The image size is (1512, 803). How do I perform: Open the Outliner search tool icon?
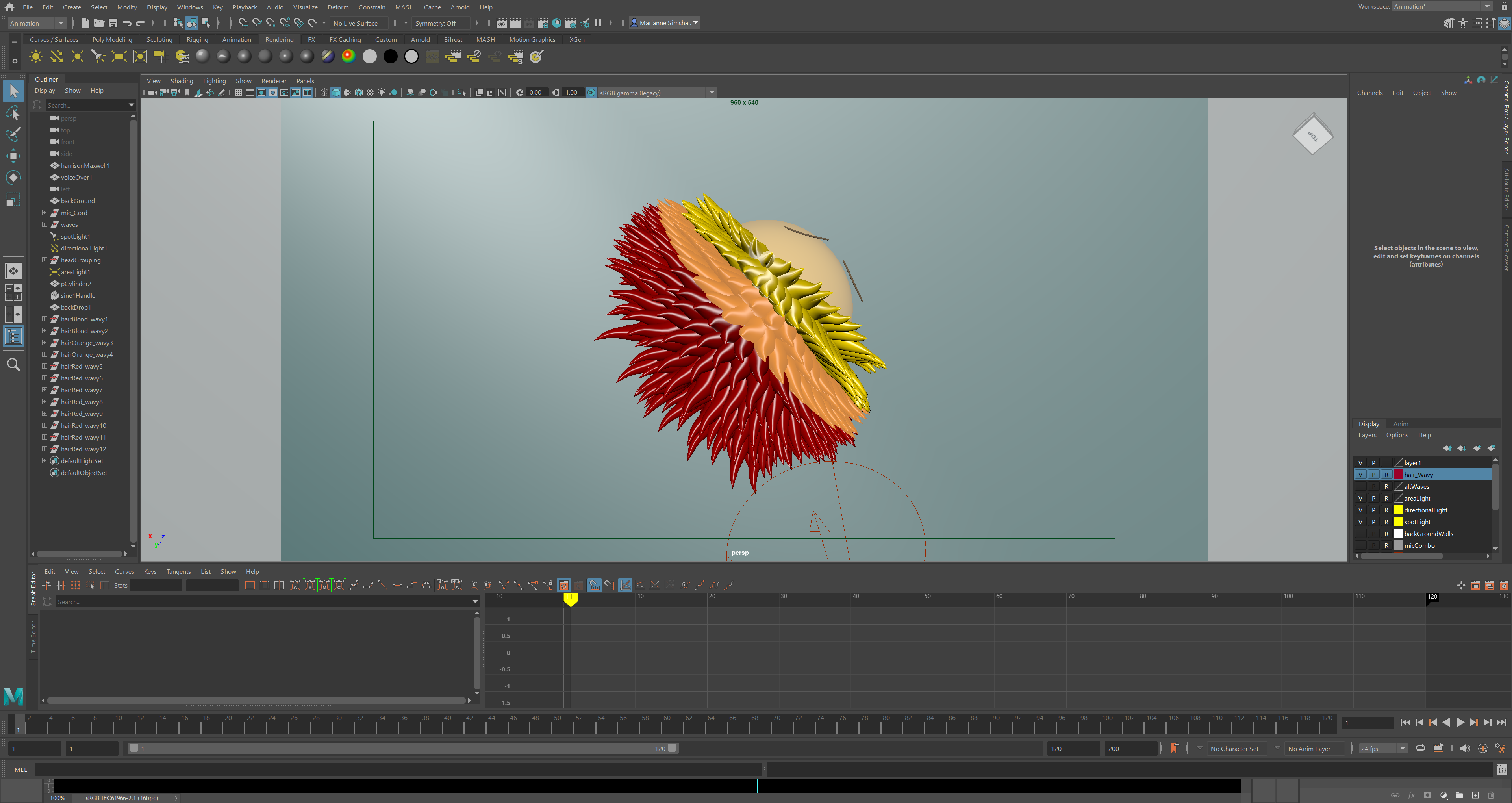click(x=13, y=365)
